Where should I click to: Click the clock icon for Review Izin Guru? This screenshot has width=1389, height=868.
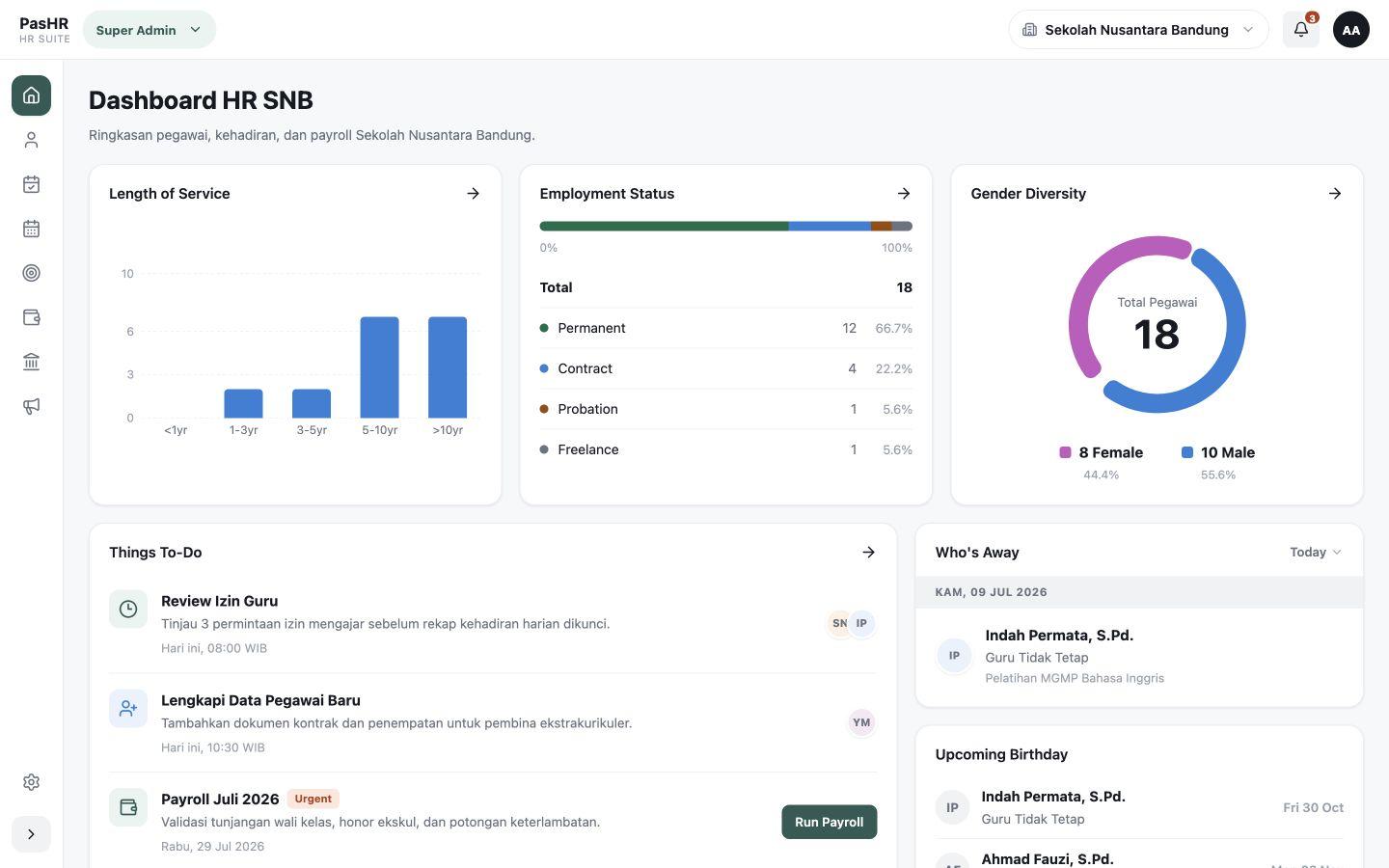click(128, 609)
